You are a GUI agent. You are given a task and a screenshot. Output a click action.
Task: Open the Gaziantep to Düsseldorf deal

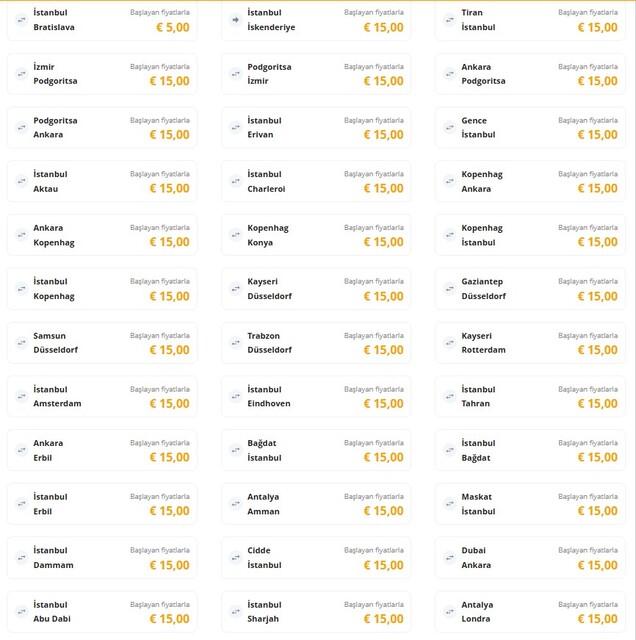coord(529,289)
